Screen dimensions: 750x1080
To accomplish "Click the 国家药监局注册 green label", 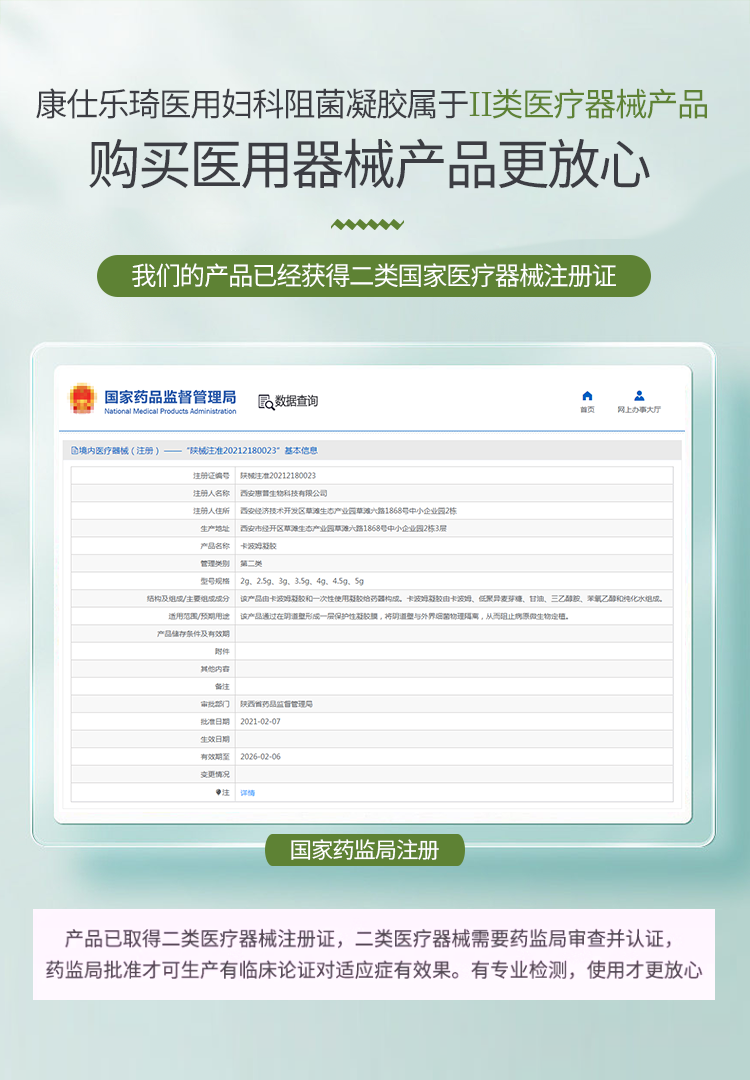I will click(x=364, y=850).
